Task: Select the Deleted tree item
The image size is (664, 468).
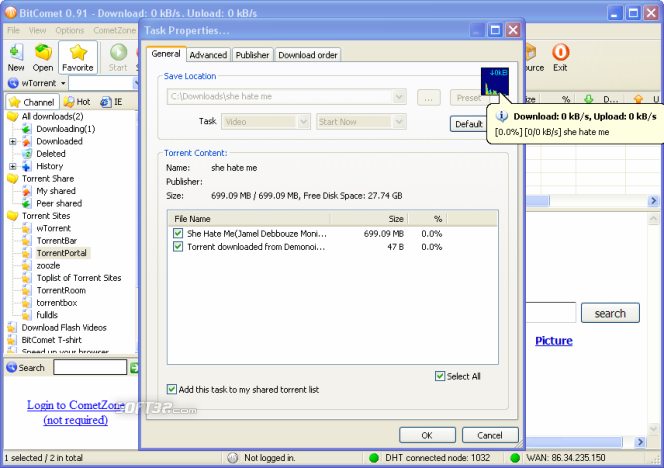Action: point(51,154)
